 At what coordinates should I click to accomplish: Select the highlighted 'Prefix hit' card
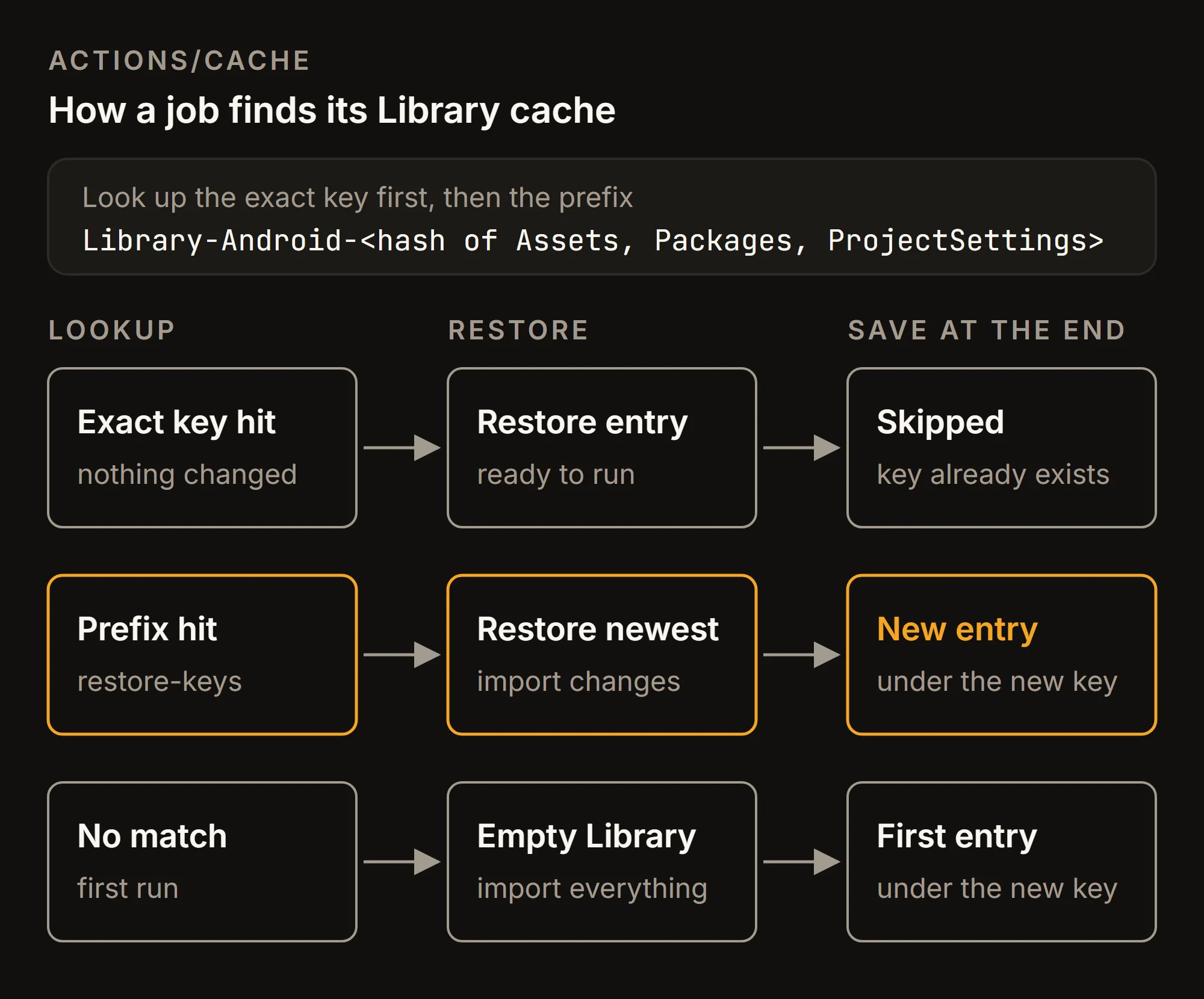(202, 655)
